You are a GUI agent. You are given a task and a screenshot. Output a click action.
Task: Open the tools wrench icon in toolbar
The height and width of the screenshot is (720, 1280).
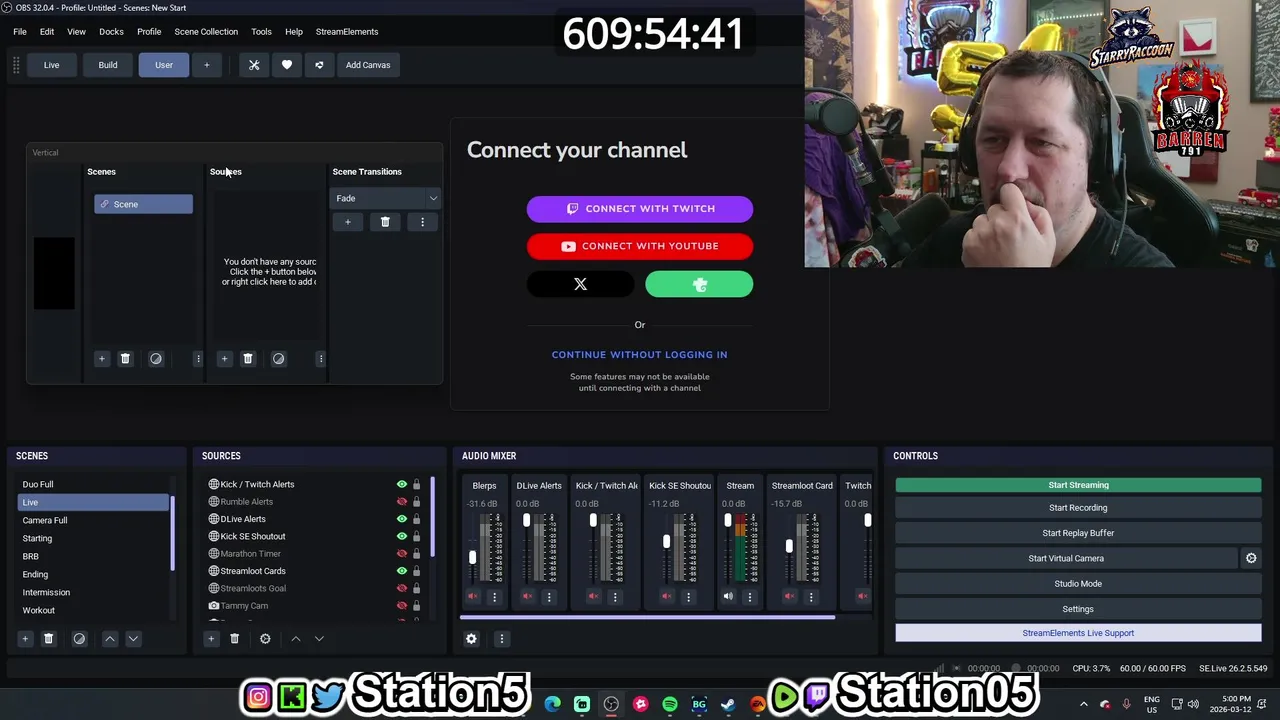point(254,65)
